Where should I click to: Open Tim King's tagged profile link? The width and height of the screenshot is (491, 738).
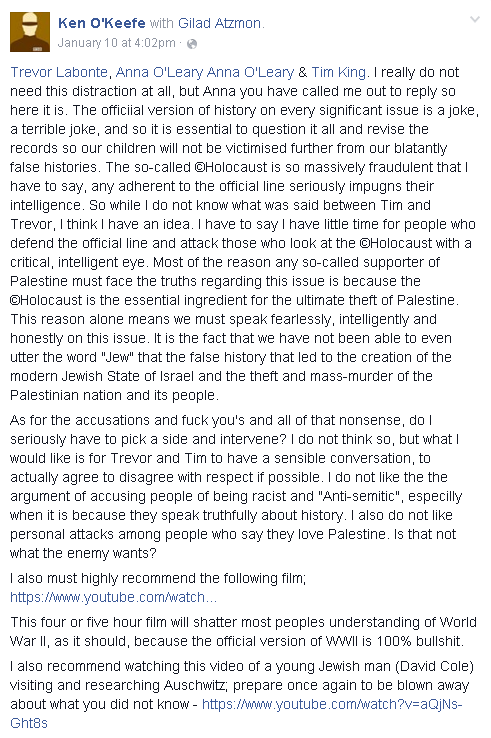(338, 72)
